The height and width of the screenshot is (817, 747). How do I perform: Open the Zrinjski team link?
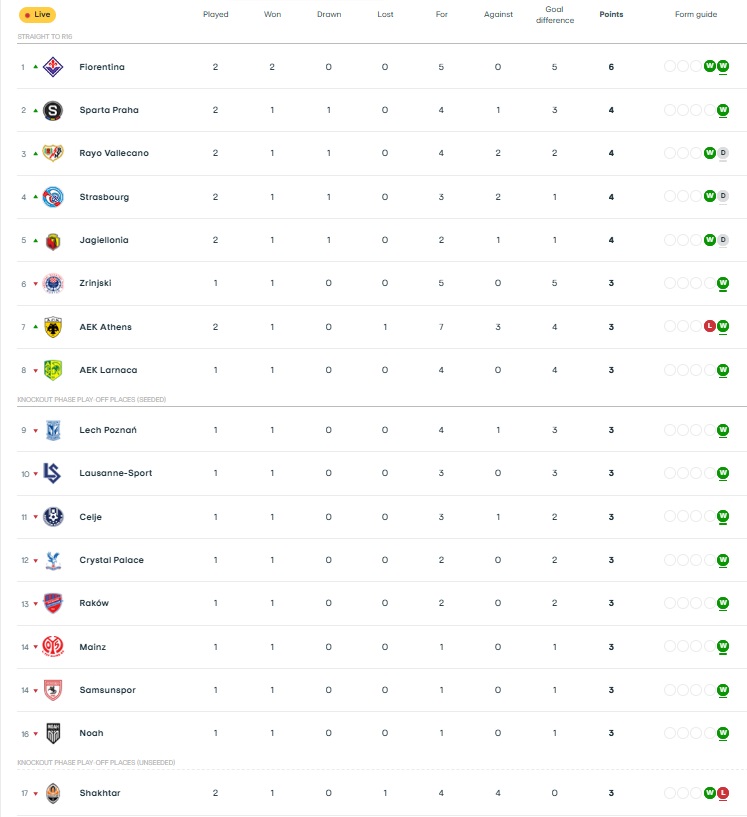point(95,283)
